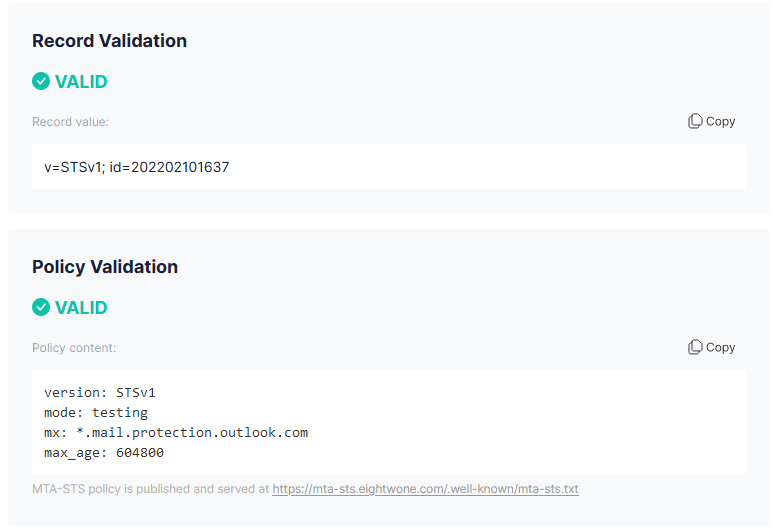Click the copy icon for Record value
This screenshot has height=532, width=773.
695,121
